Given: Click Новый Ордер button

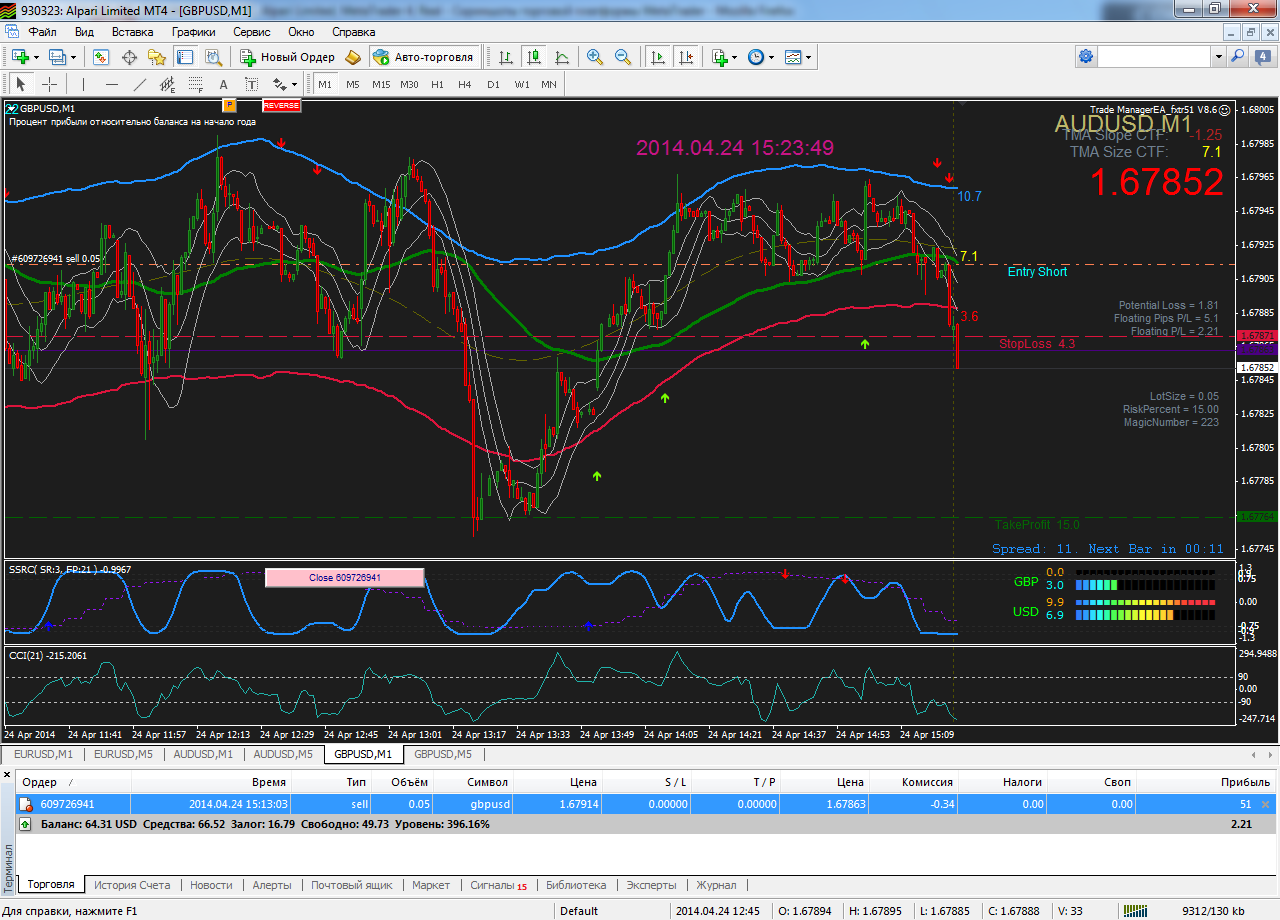Looking at the screenshot, I should (288, 57).
